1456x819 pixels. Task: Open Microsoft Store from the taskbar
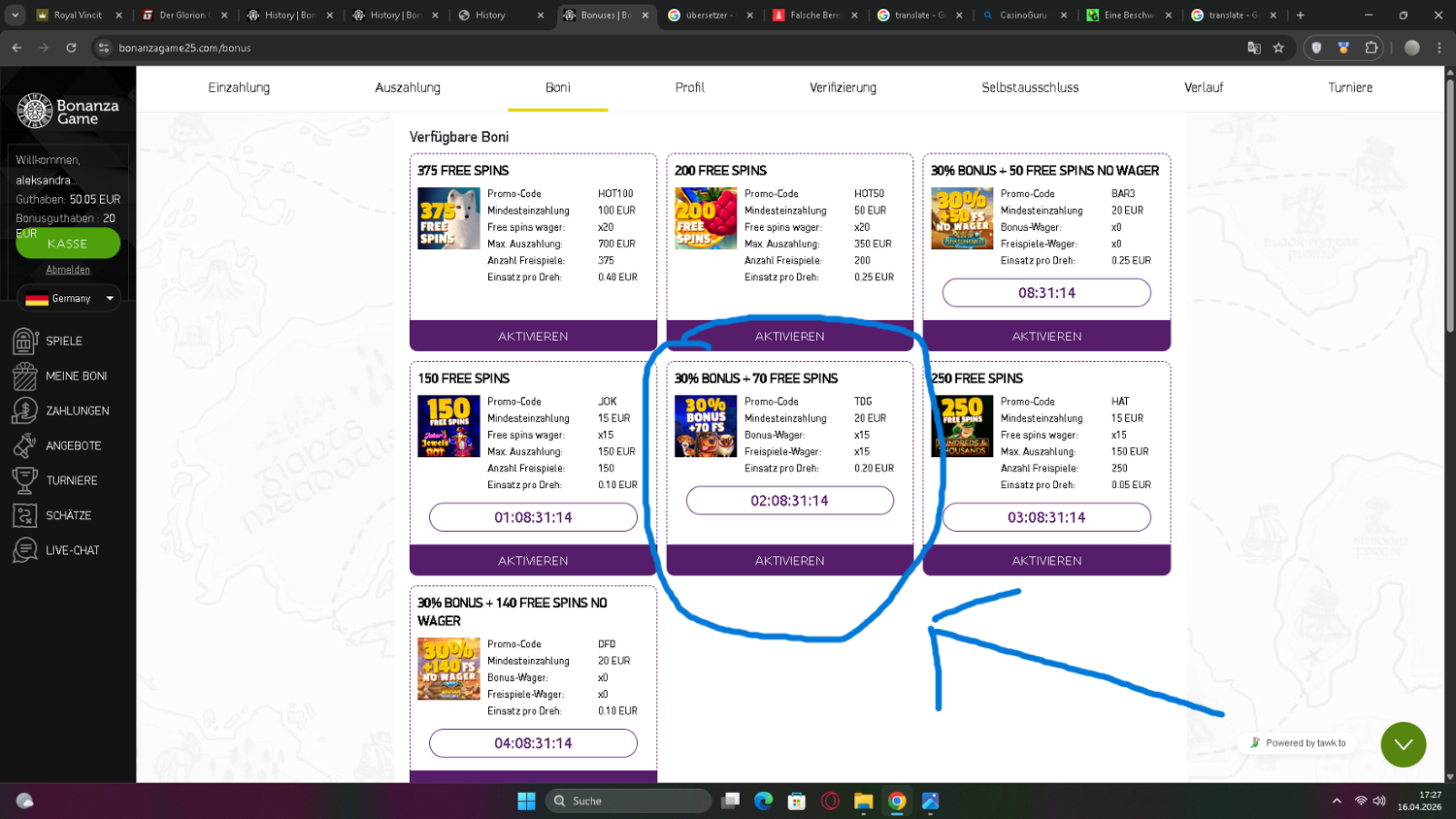pos(797,801)
